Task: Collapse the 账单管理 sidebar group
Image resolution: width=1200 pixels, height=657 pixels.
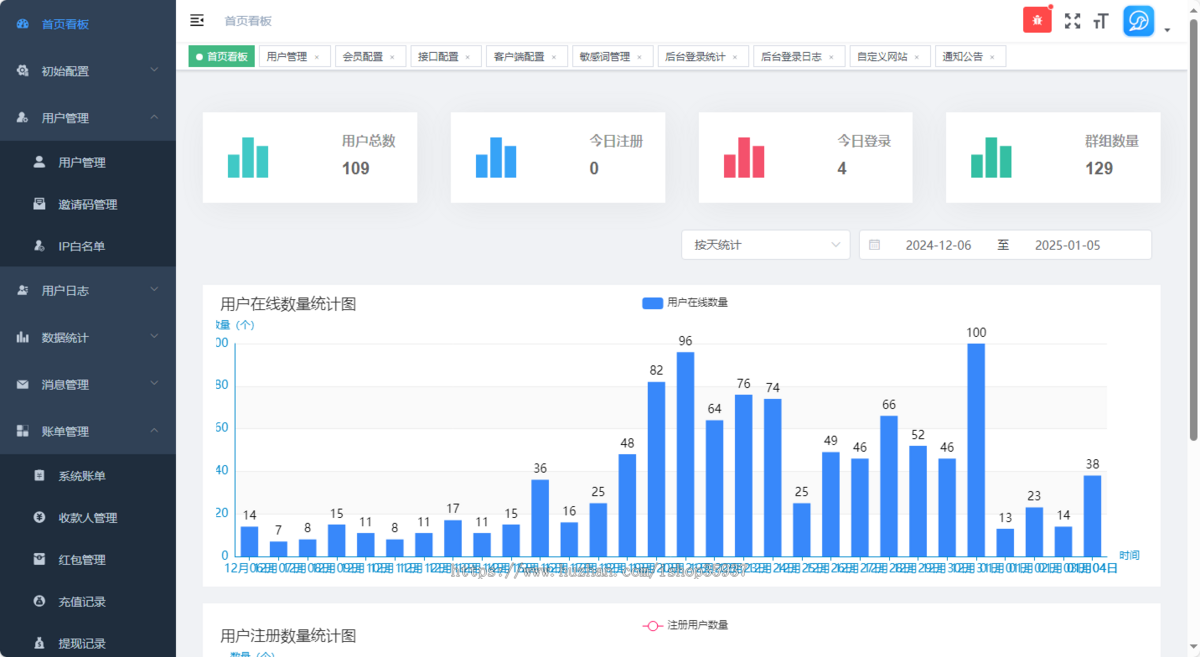Action: [88, 431]
